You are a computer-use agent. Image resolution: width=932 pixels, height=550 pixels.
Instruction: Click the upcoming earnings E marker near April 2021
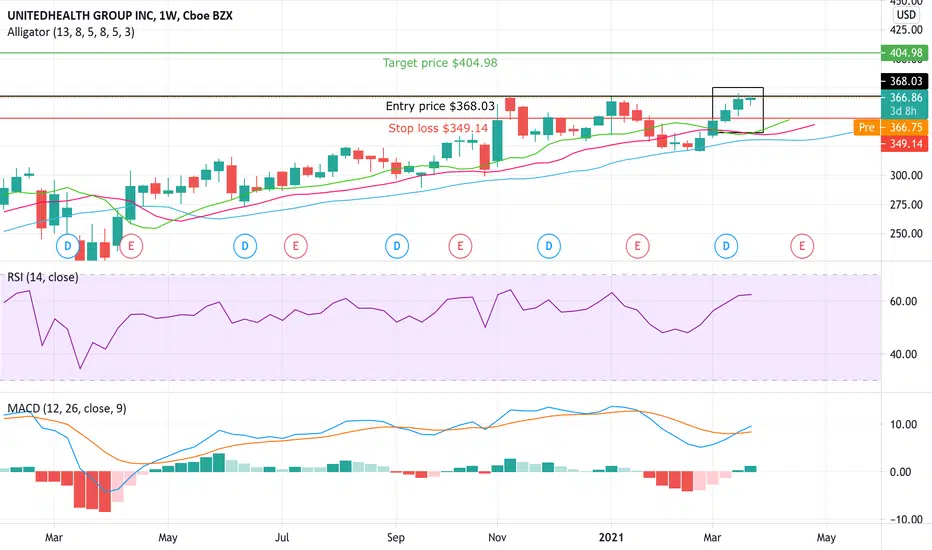pyautogui.click(x=802, y=246)
